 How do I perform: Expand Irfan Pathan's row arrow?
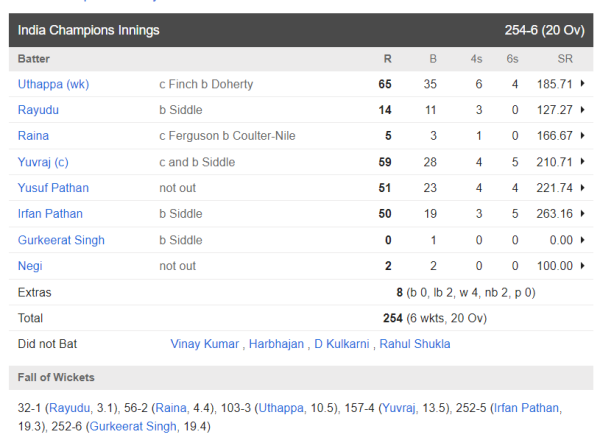[x=582, y=214]
